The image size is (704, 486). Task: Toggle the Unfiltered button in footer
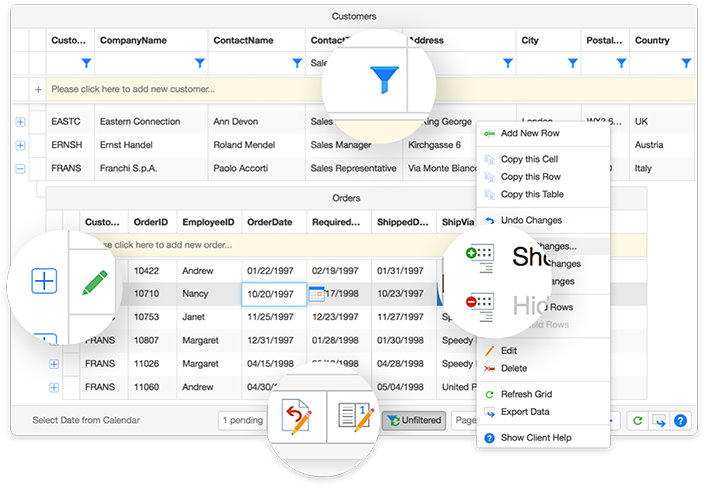413,421
